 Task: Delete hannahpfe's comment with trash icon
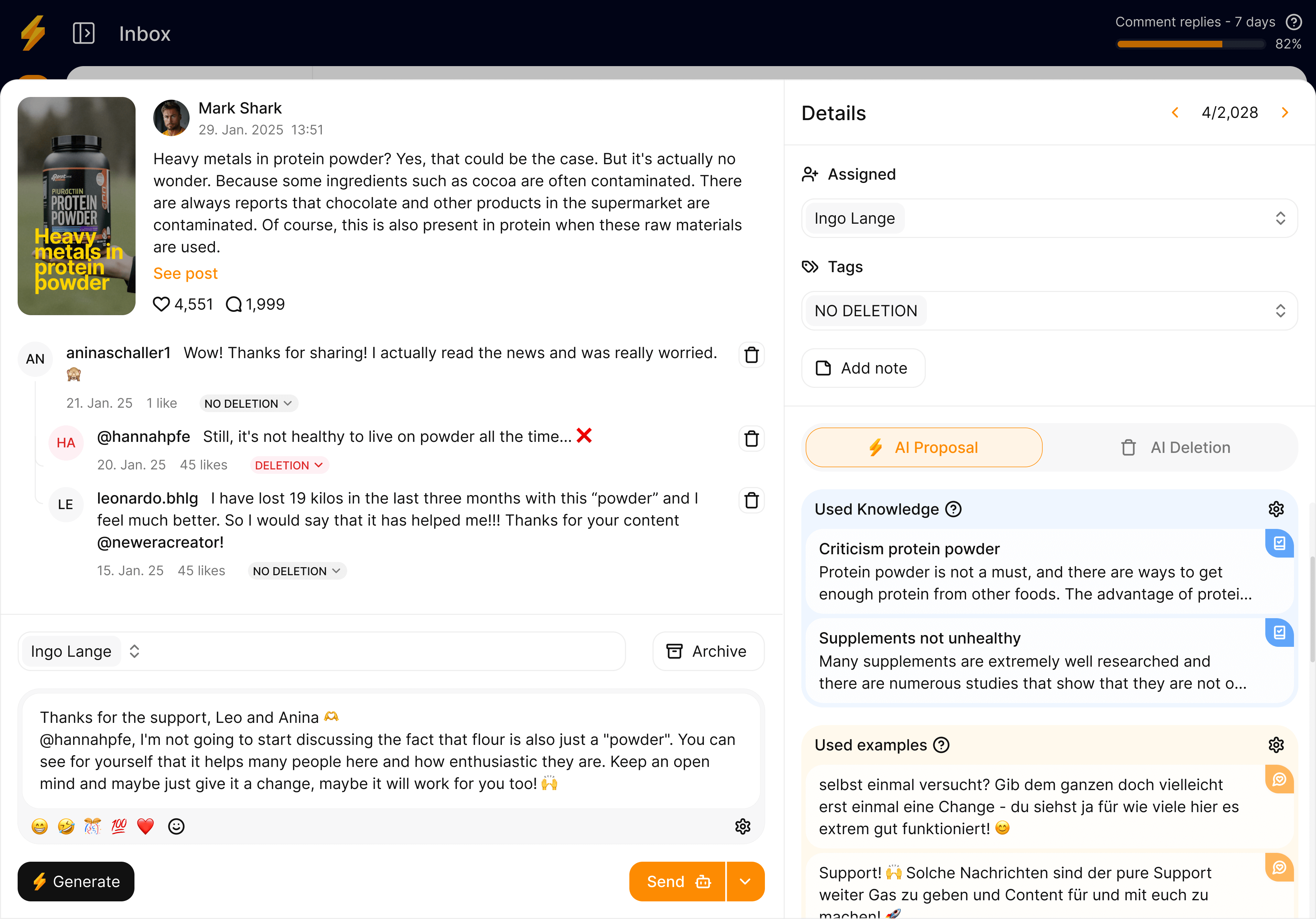click(x=751, y=439)
